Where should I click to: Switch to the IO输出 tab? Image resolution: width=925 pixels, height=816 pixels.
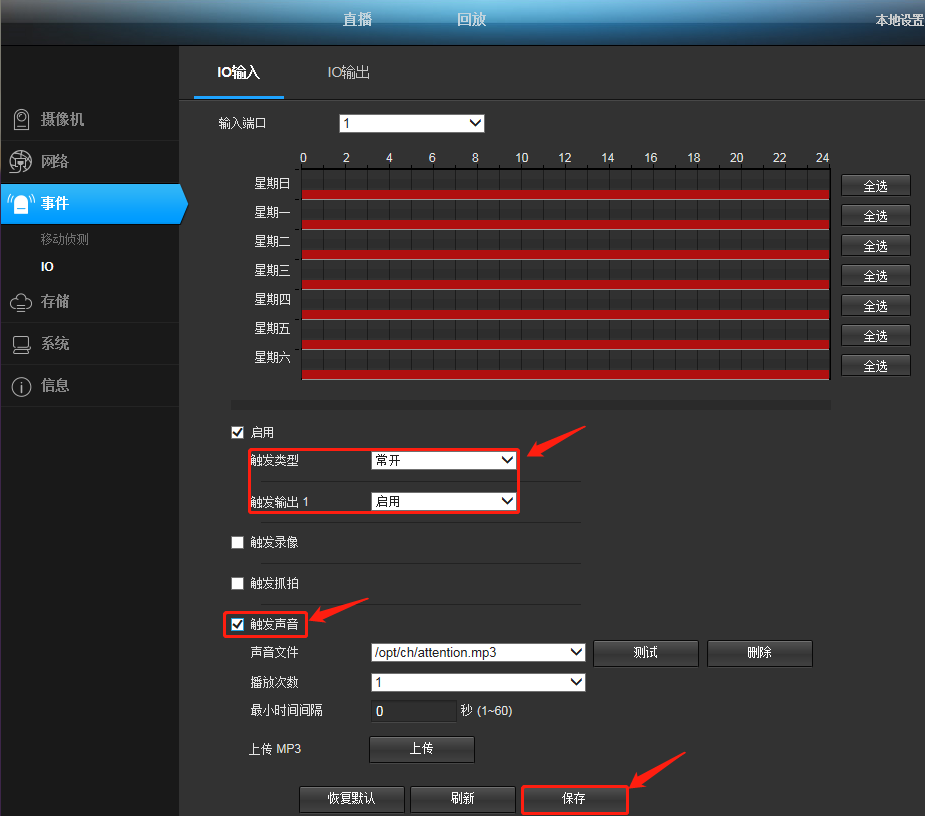[x=349, y=73]
